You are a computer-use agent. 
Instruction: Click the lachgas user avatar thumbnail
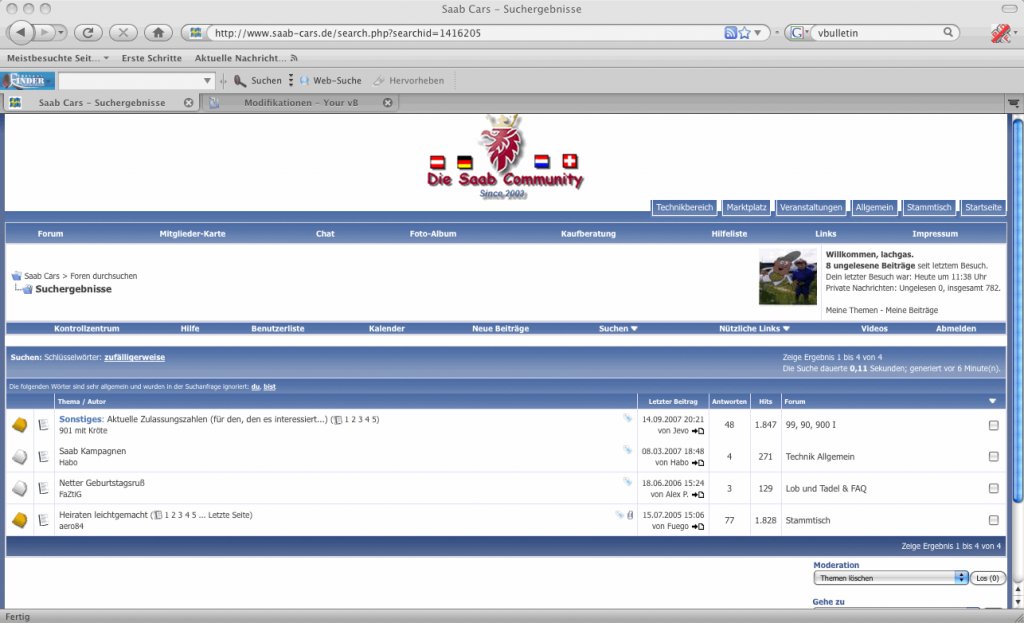[x=788, y=276]
